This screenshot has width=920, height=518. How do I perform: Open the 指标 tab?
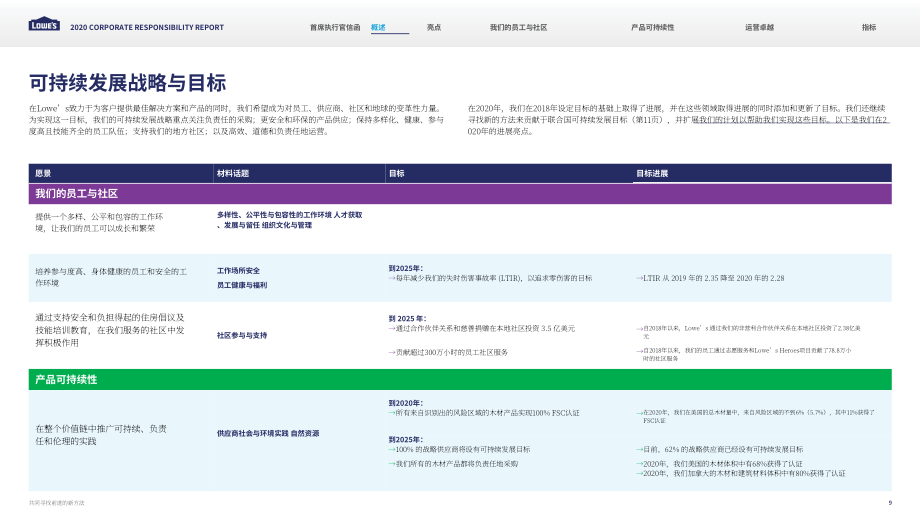click(x=869, y=28)
